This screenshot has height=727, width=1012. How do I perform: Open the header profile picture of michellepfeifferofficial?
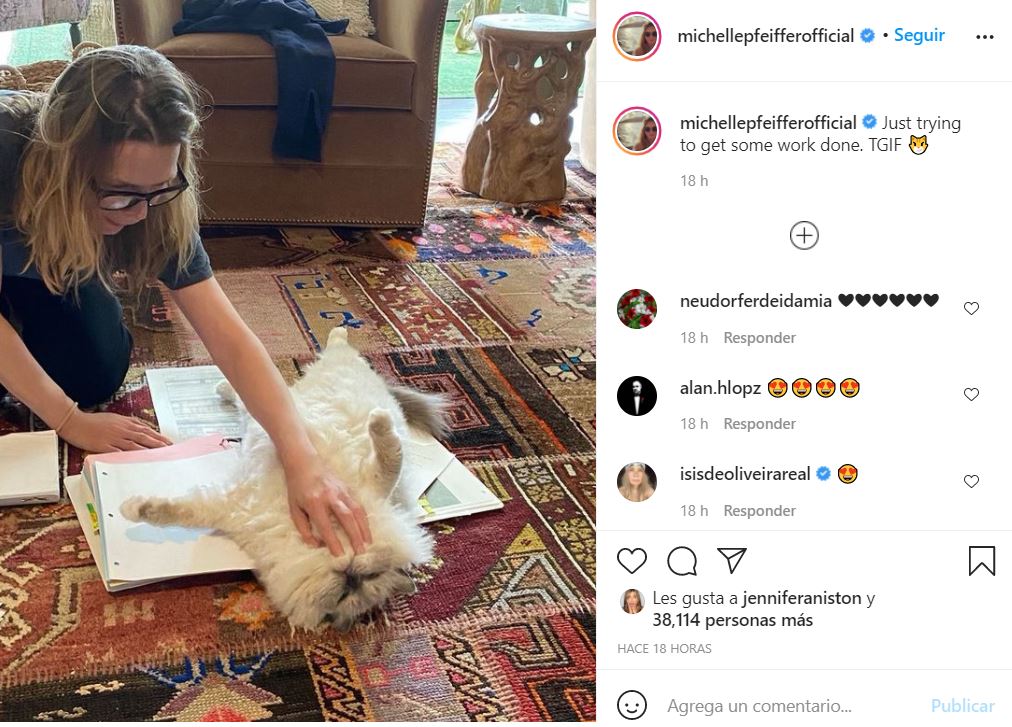click(x=637, y=36)
